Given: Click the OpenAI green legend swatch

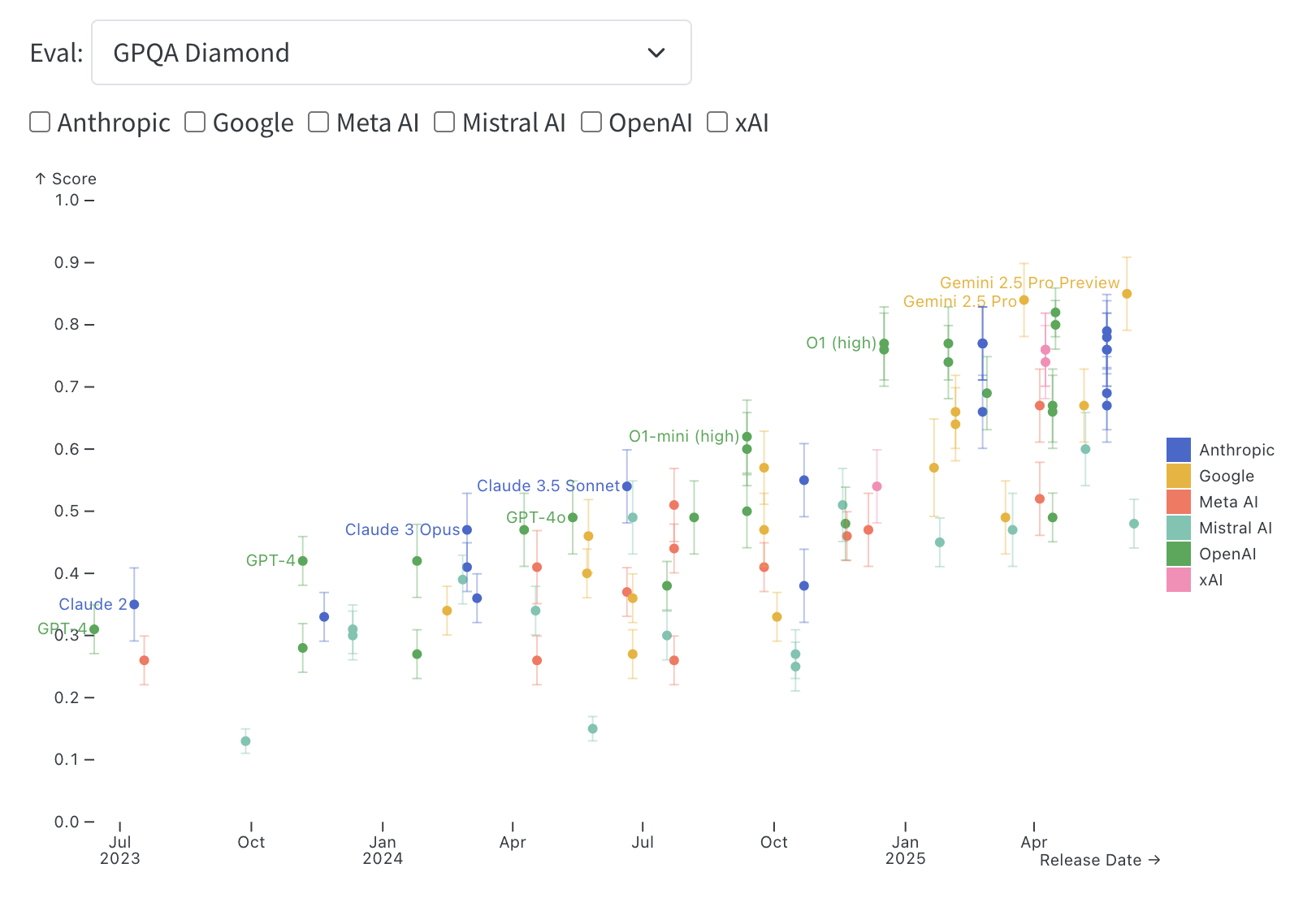Looking at the screenshot, I should point(1178,554).
